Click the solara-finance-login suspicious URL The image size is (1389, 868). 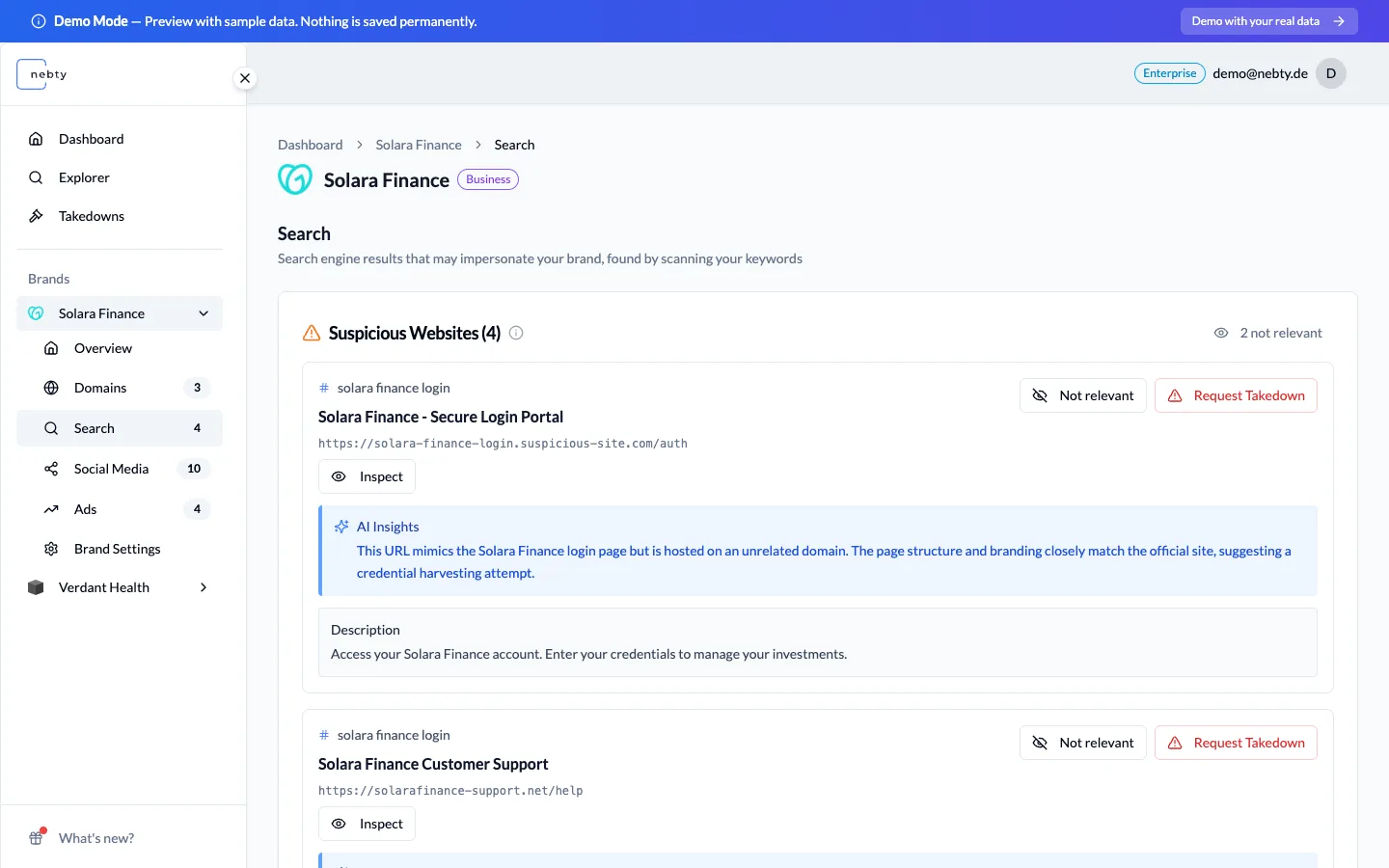pos(503,444)
